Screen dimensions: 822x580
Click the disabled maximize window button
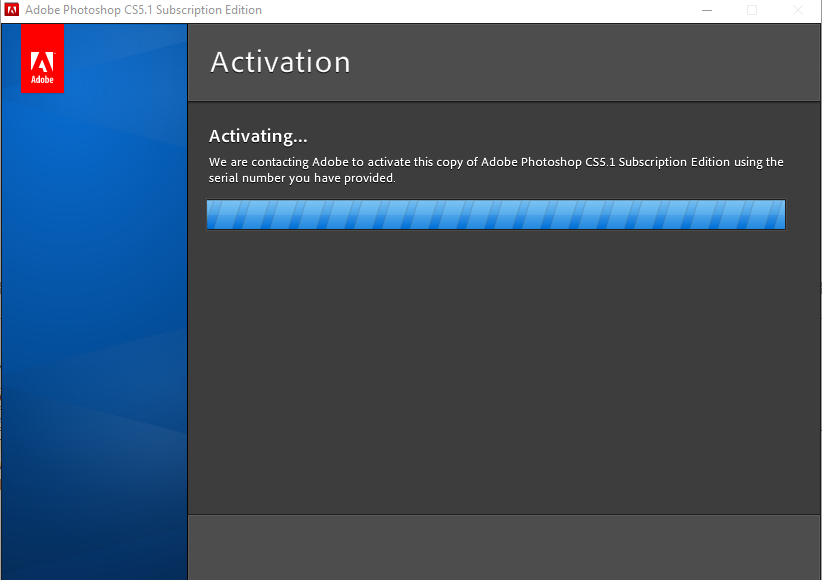(x=752, y=10)
